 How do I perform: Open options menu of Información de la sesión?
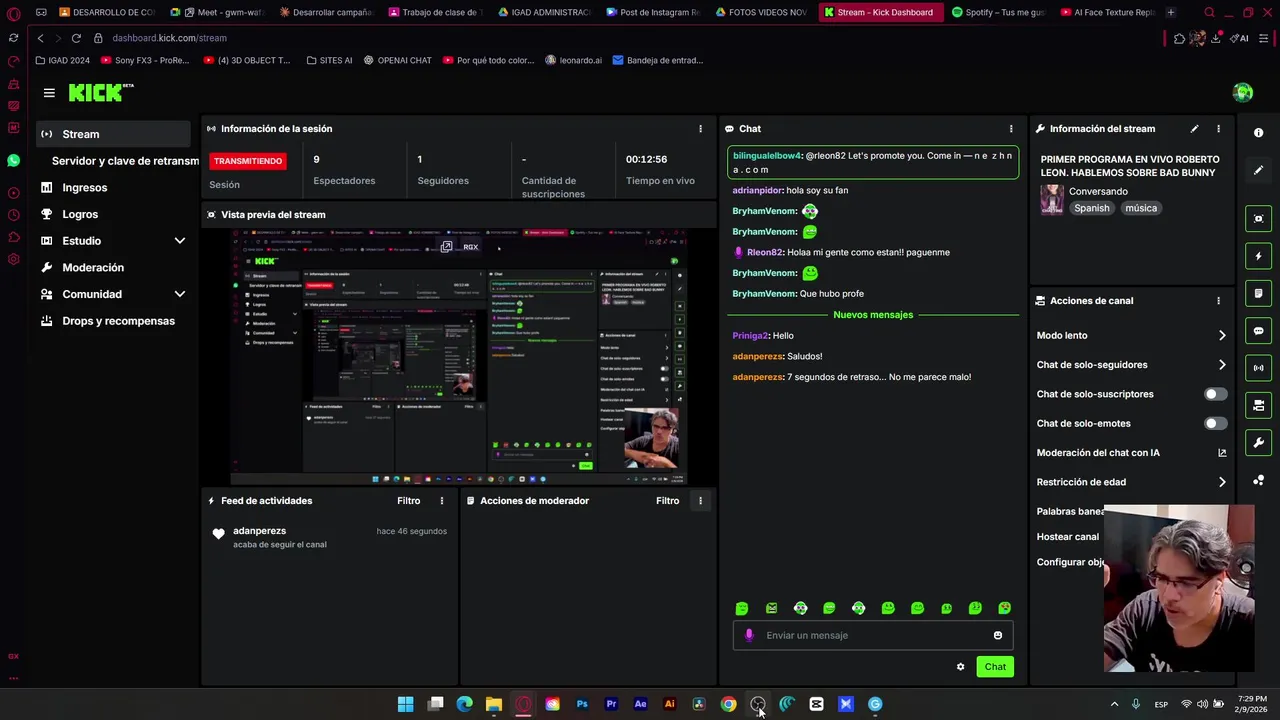(700, 129)
